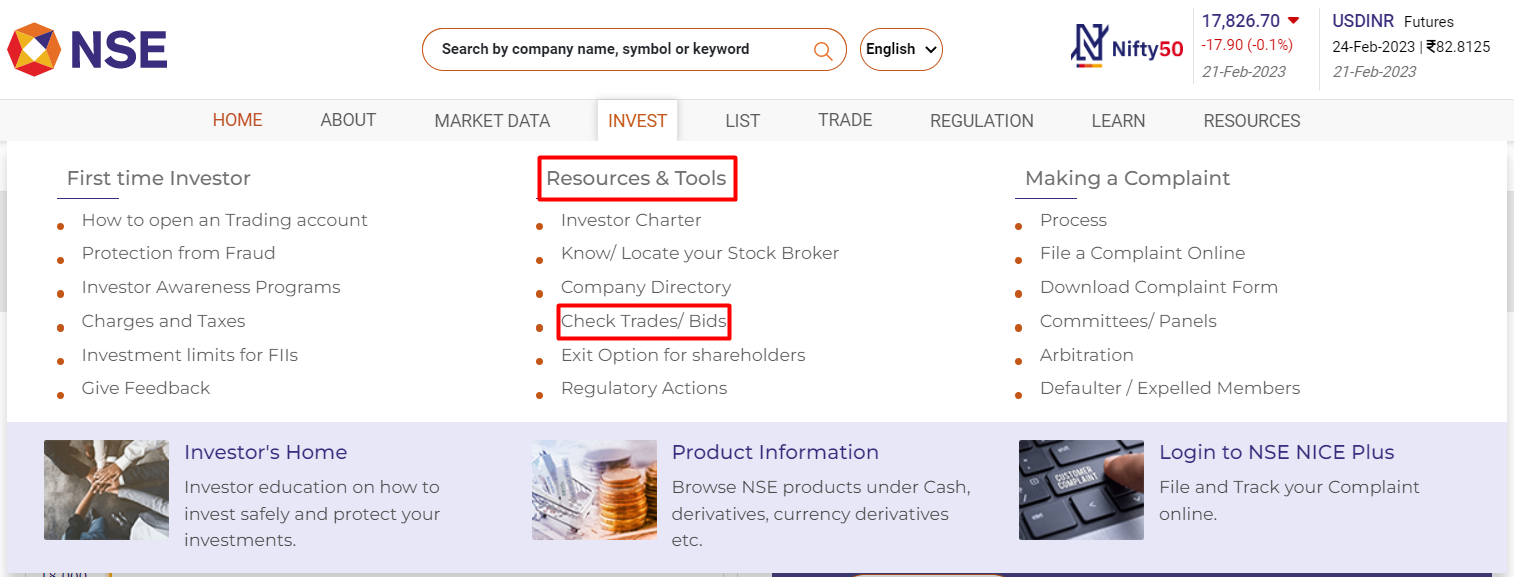Click the NSE logo
Screen dimensions: 1514x577
[87, 49]
